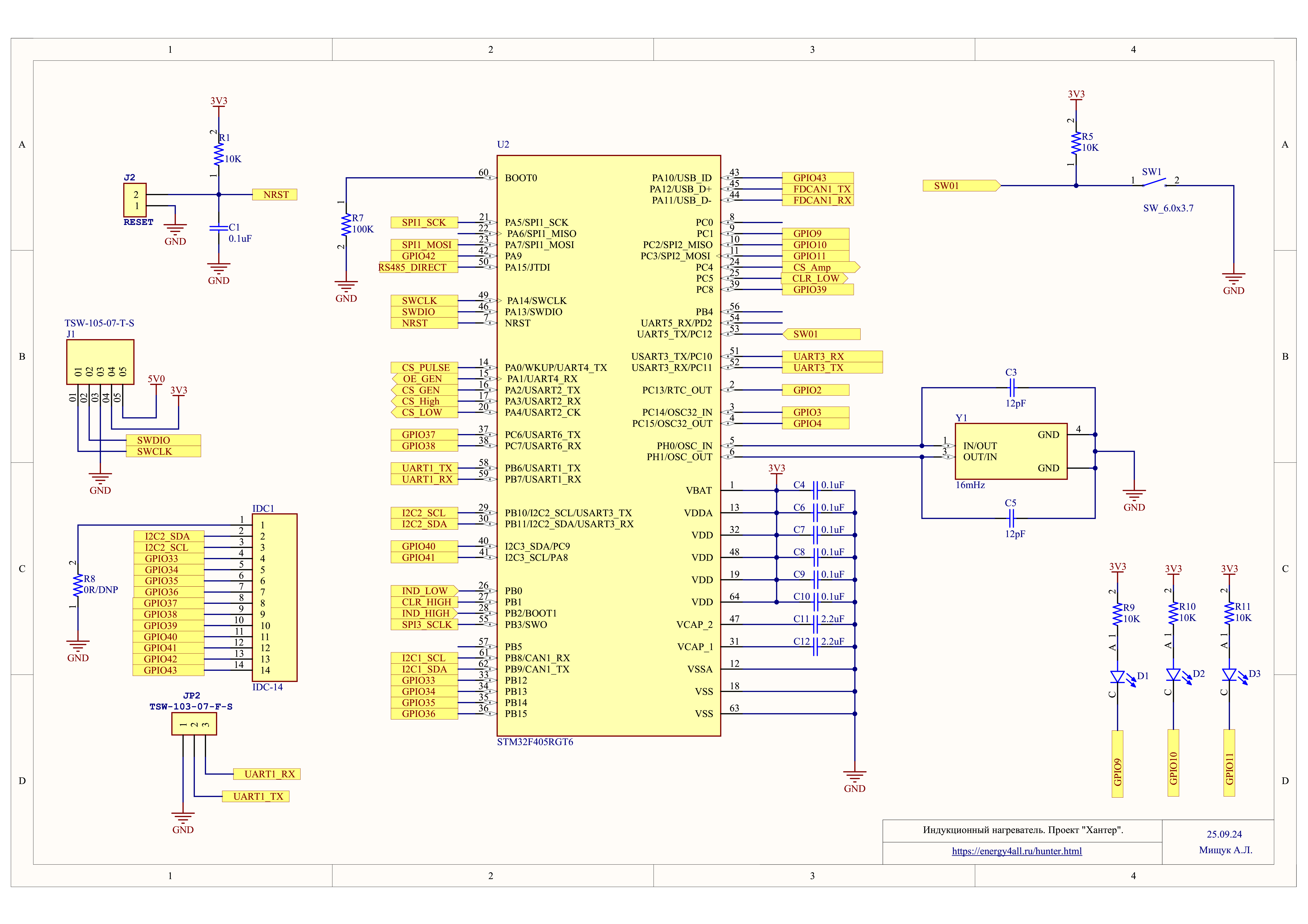The width and height of the screenshot is (1308, 924).
Task: Click the RS485_DIRECT net label
Action: coord(418,267)
